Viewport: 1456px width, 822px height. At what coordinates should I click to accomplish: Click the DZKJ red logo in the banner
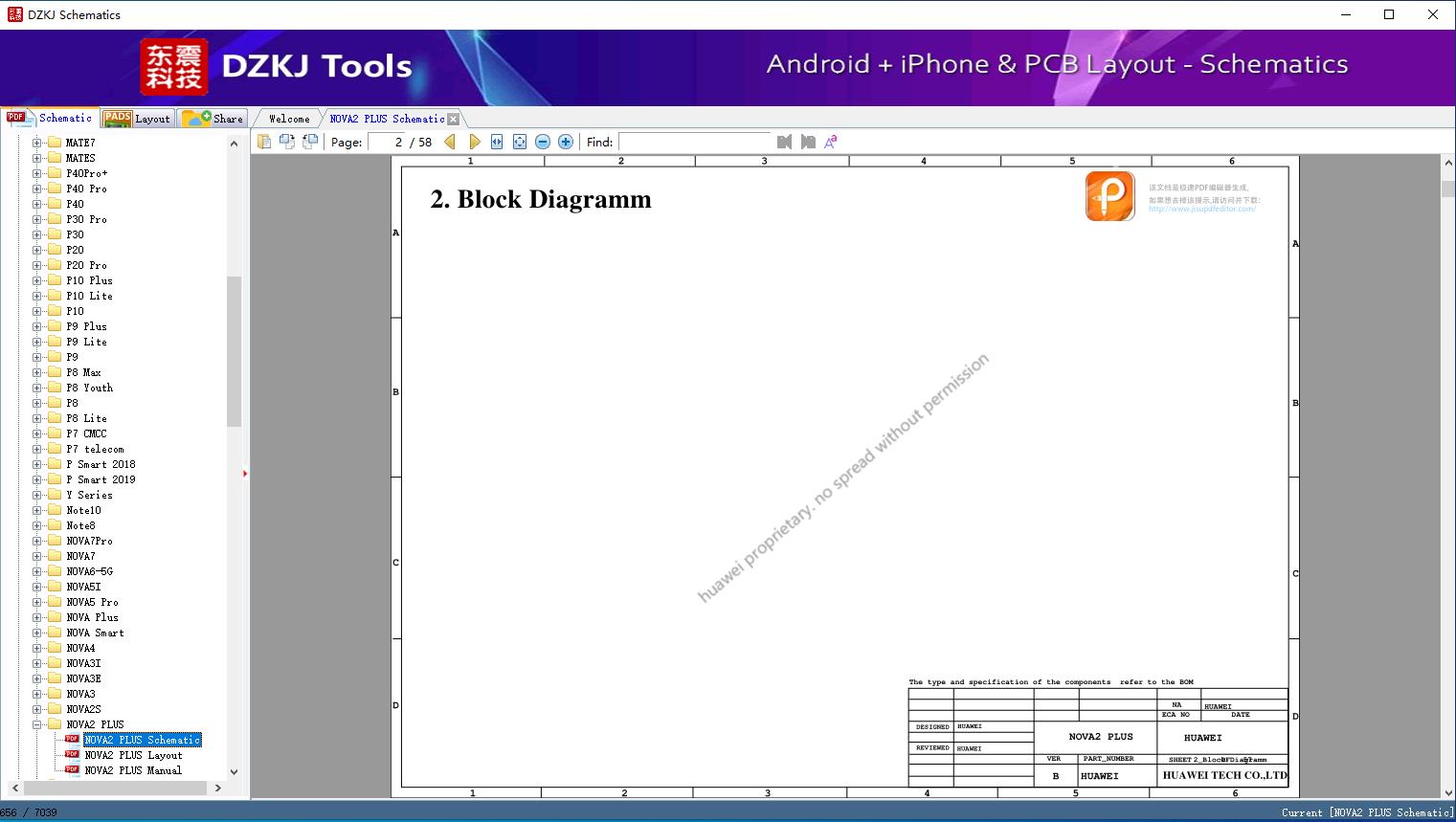point(174,67)
